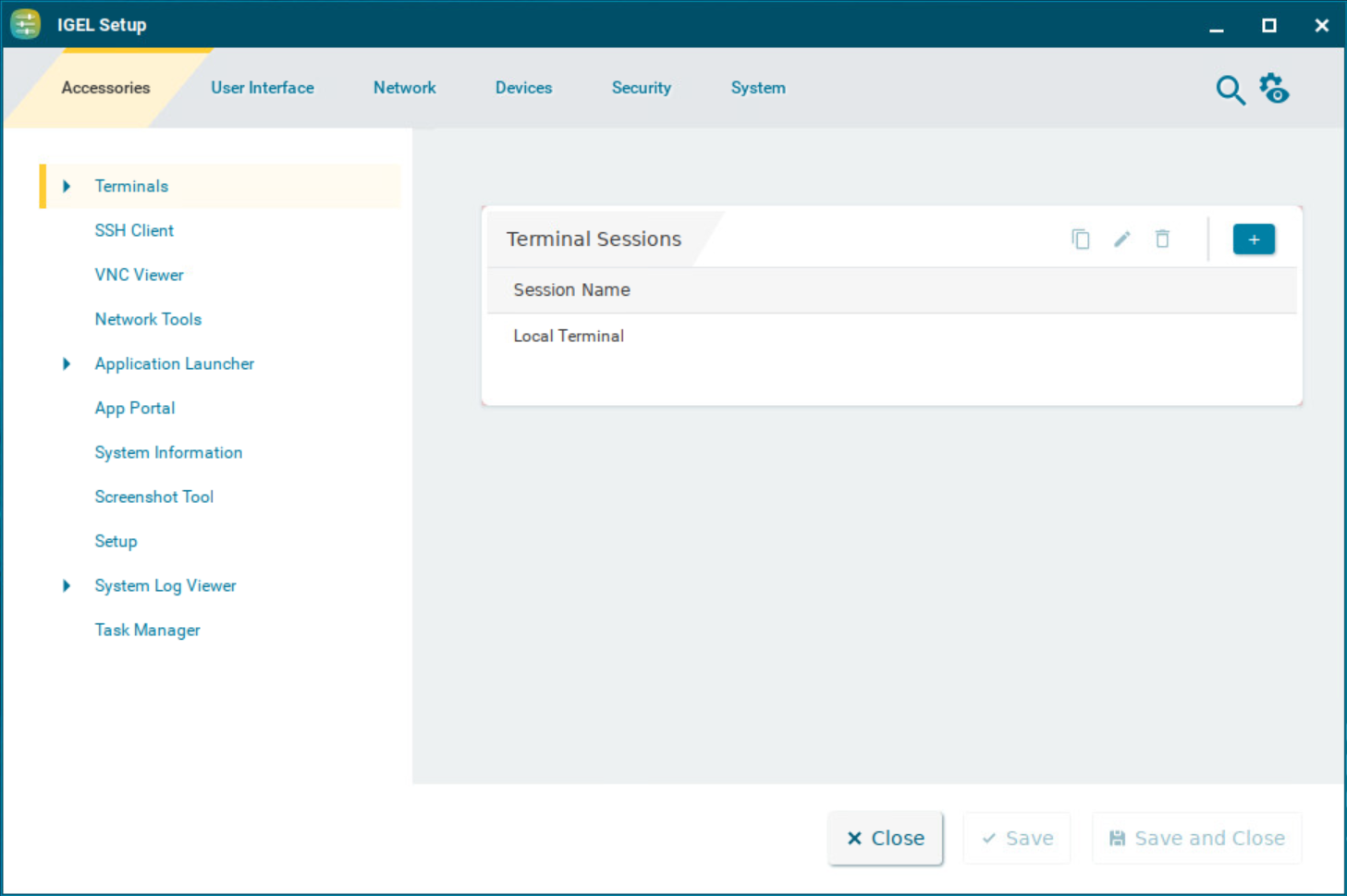Click the pencil edit session icon
The width and height of the screenshot is (1347, 896).
point(1121,239)
